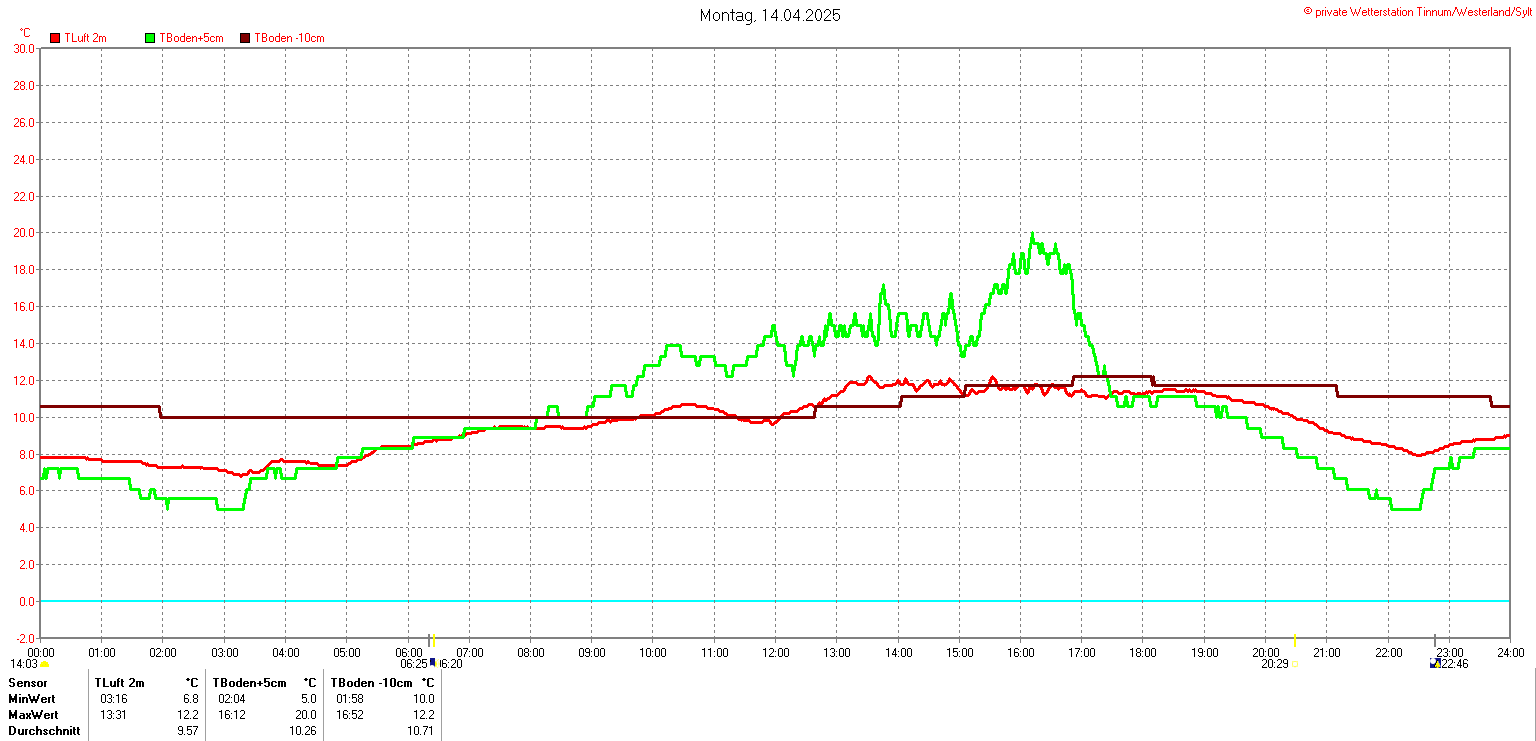Click the yellow sun icon beside 14:03
This screenshot has width=1536, height=741.
point(45,664)
